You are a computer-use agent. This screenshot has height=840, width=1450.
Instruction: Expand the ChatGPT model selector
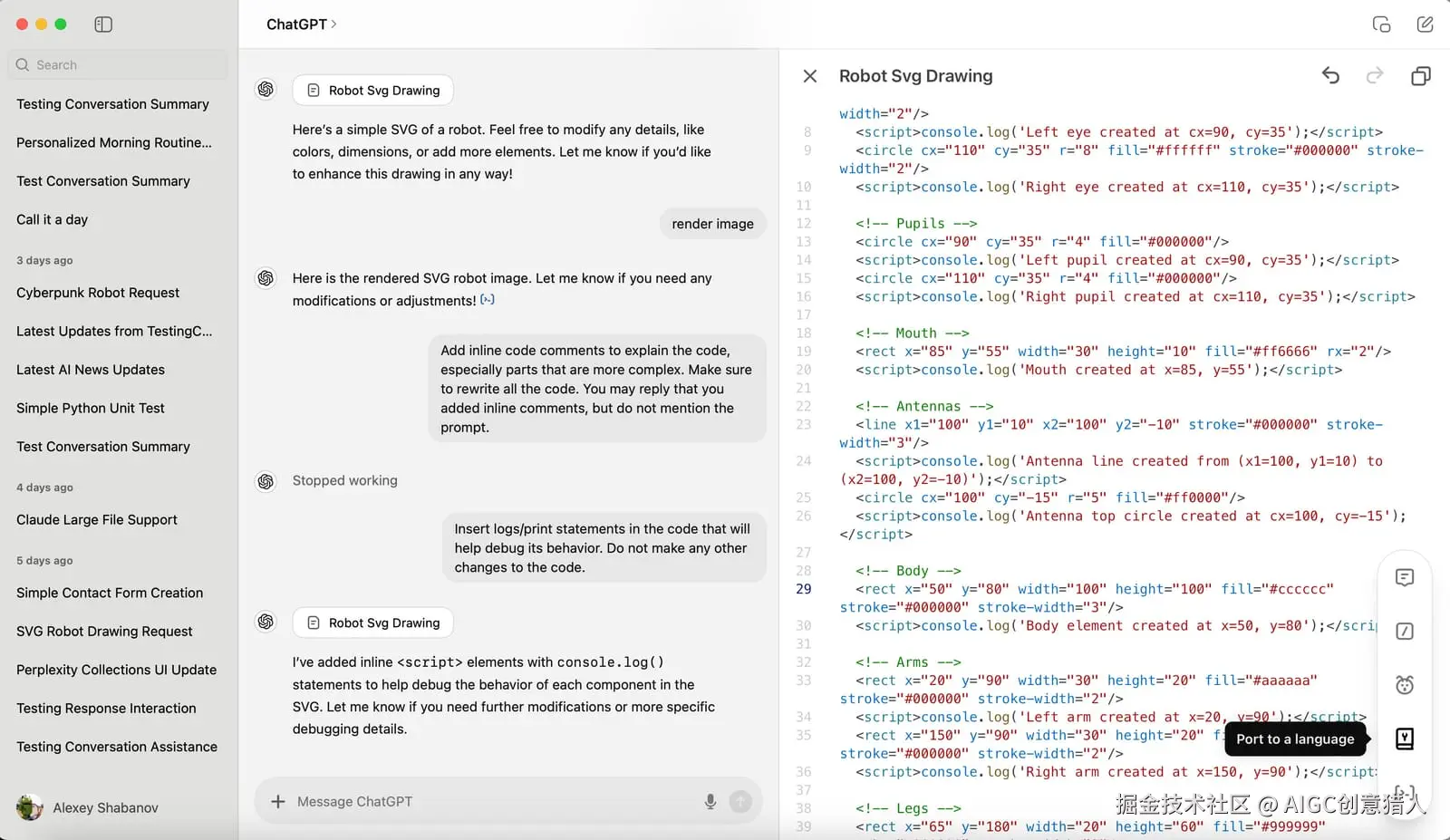click(302, 24)
